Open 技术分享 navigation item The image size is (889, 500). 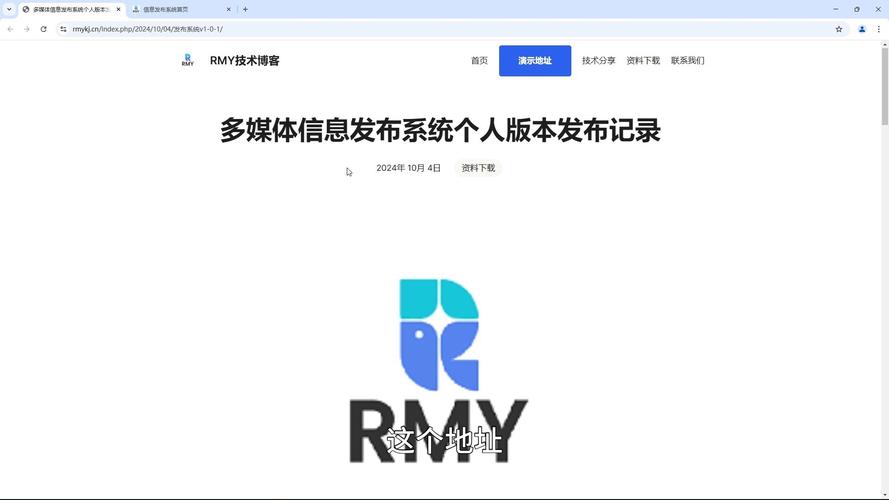coord(598,61)
